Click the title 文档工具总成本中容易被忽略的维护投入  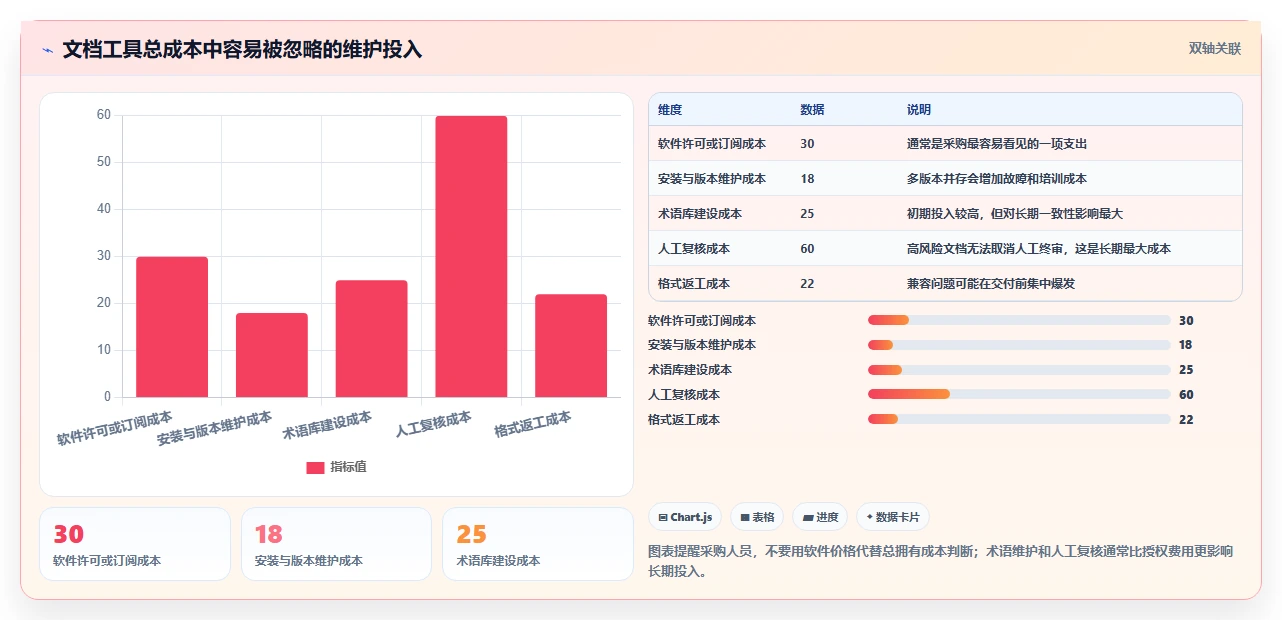click(x=242, y=49)
